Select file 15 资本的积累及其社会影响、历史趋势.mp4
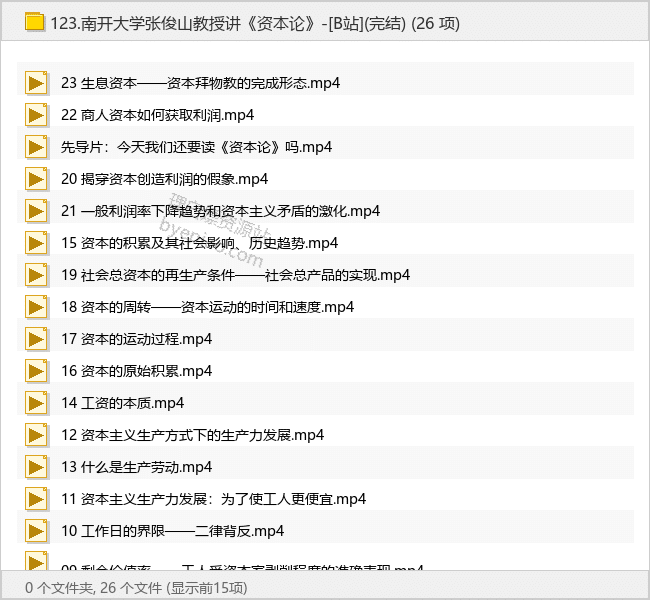Image resolution: width=650 pixels, height=600 pixels. pyautogui.click(x=199, y=243)
